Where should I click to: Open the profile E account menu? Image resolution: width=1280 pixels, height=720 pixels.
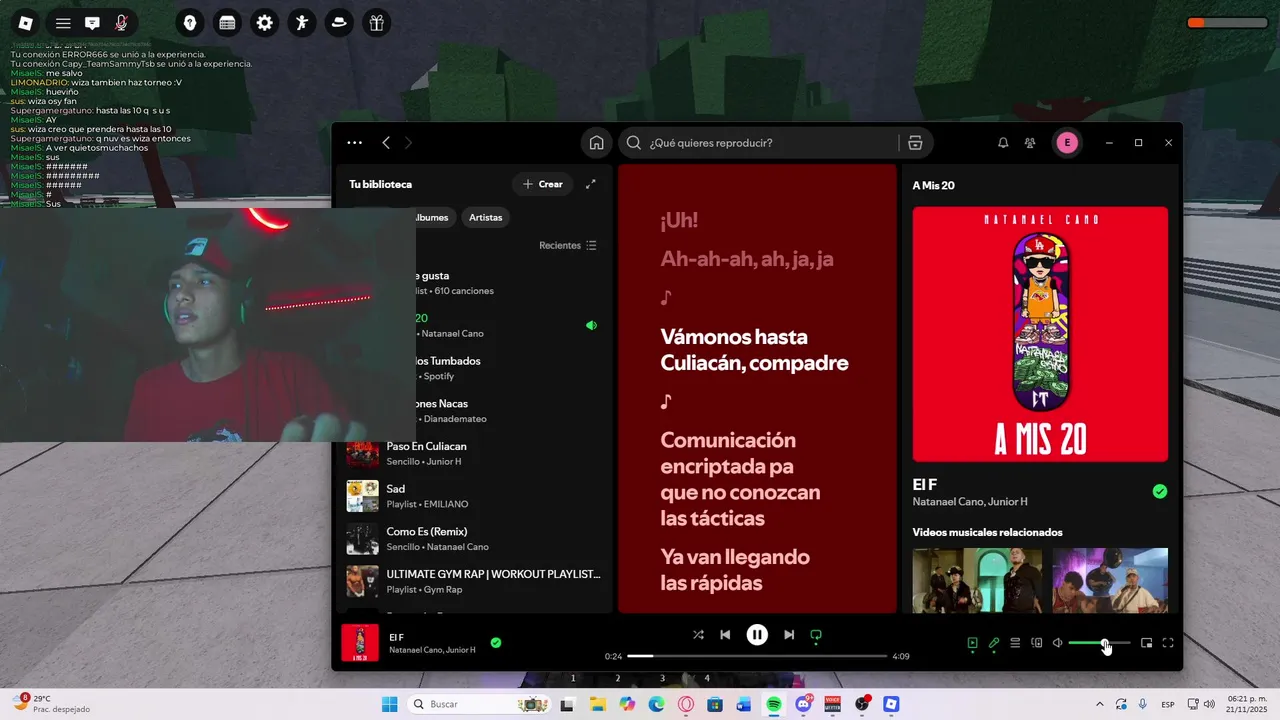(1067, 143)
